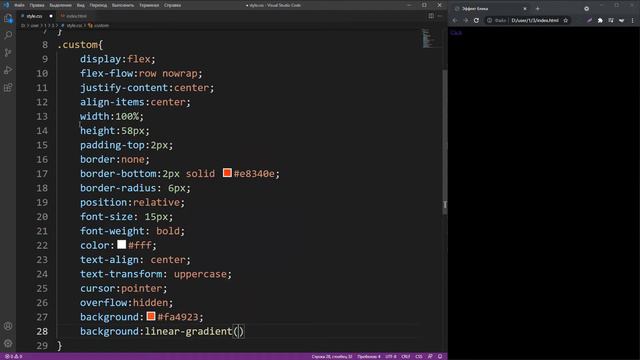Image resolution: width=640 pixels, height=360 pixels.
Task: Open the Справка menu
Action: tap(172, 5)
